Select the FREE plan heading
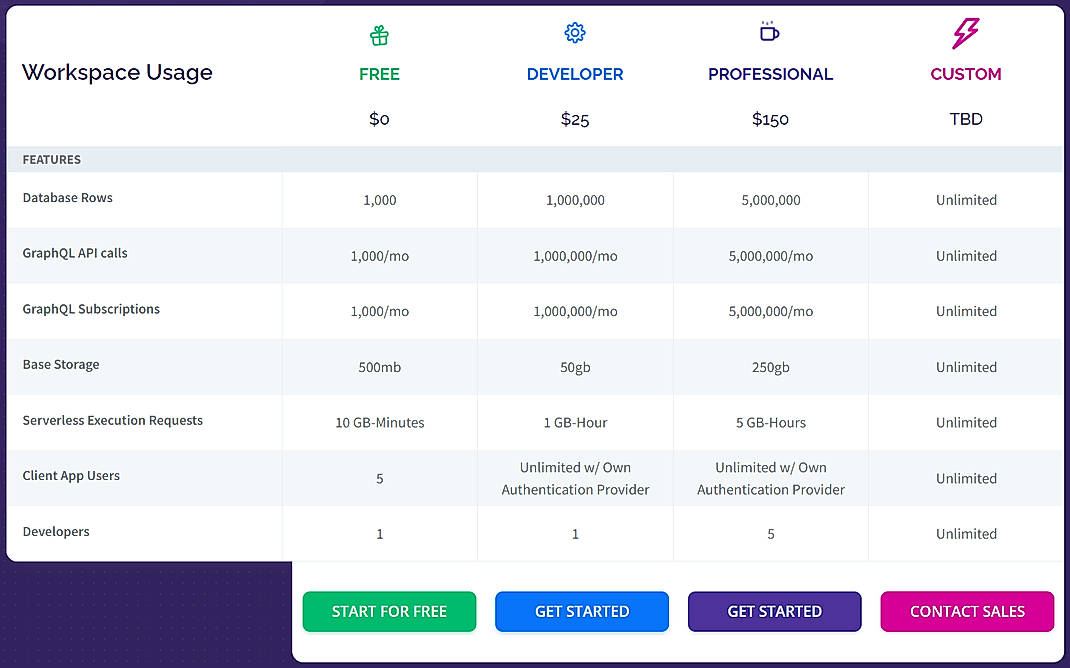Viewport: 1070px width, 668px height. pos(379,74)
